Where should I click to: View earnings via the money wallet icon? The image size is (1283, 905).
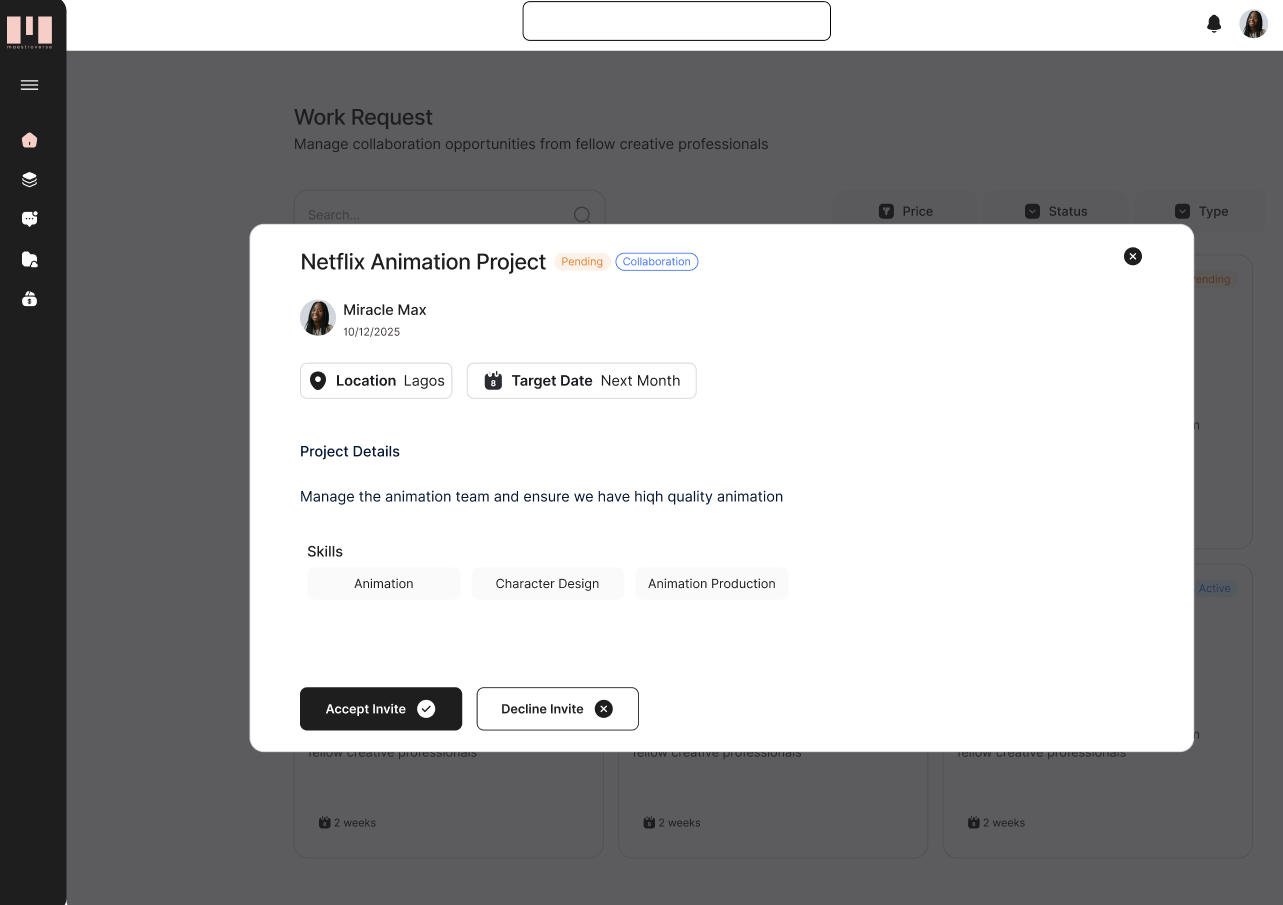[29, 298]
